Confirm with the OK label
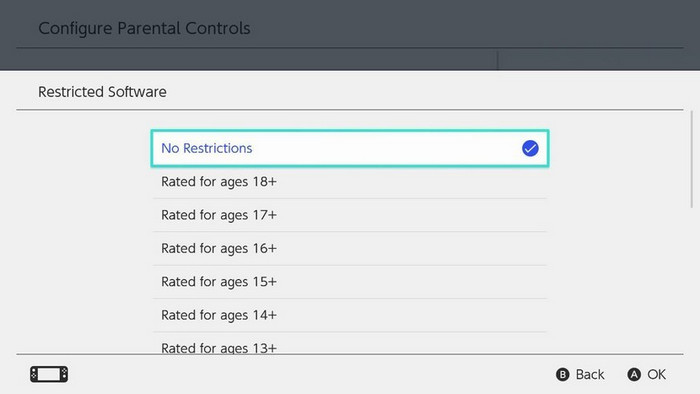The image size is (700, 394). (657, 374)
